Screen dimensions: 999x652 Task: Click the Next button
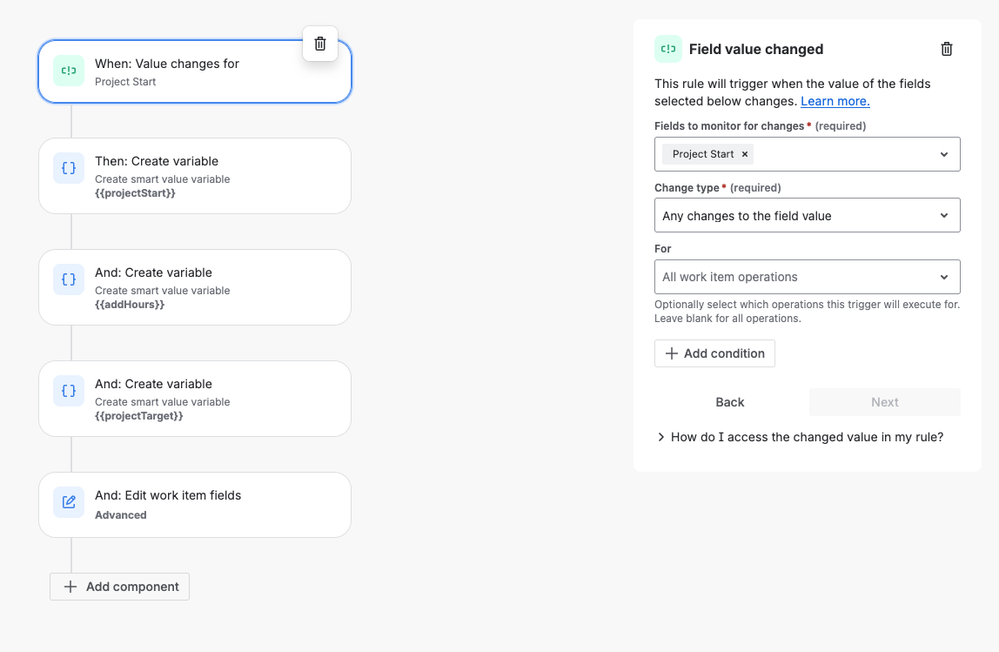coord(884,402)
